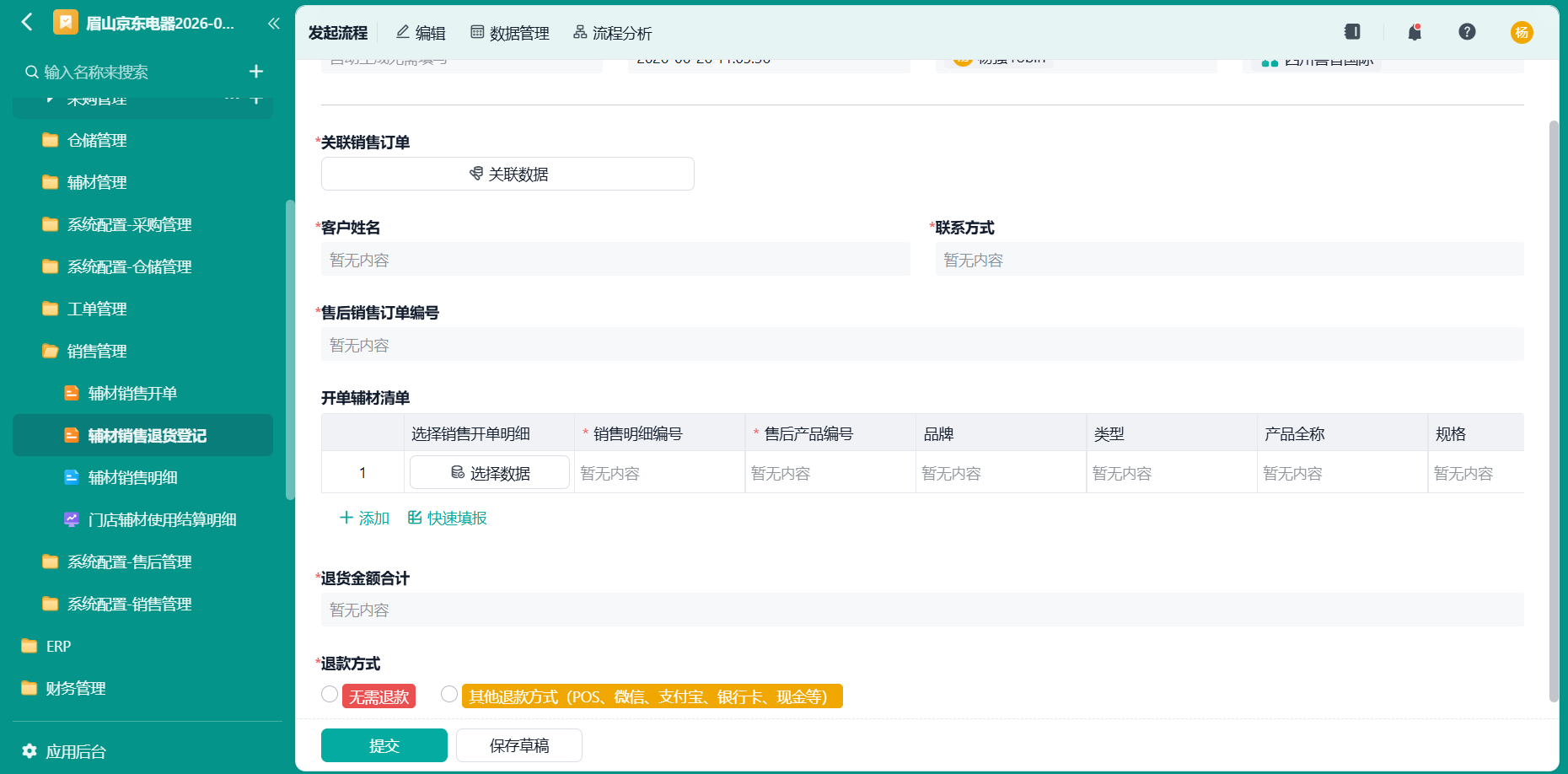Select 其他退款方式 radio option
Viewport: 1568px width, 774px height.
click(449, 694)
